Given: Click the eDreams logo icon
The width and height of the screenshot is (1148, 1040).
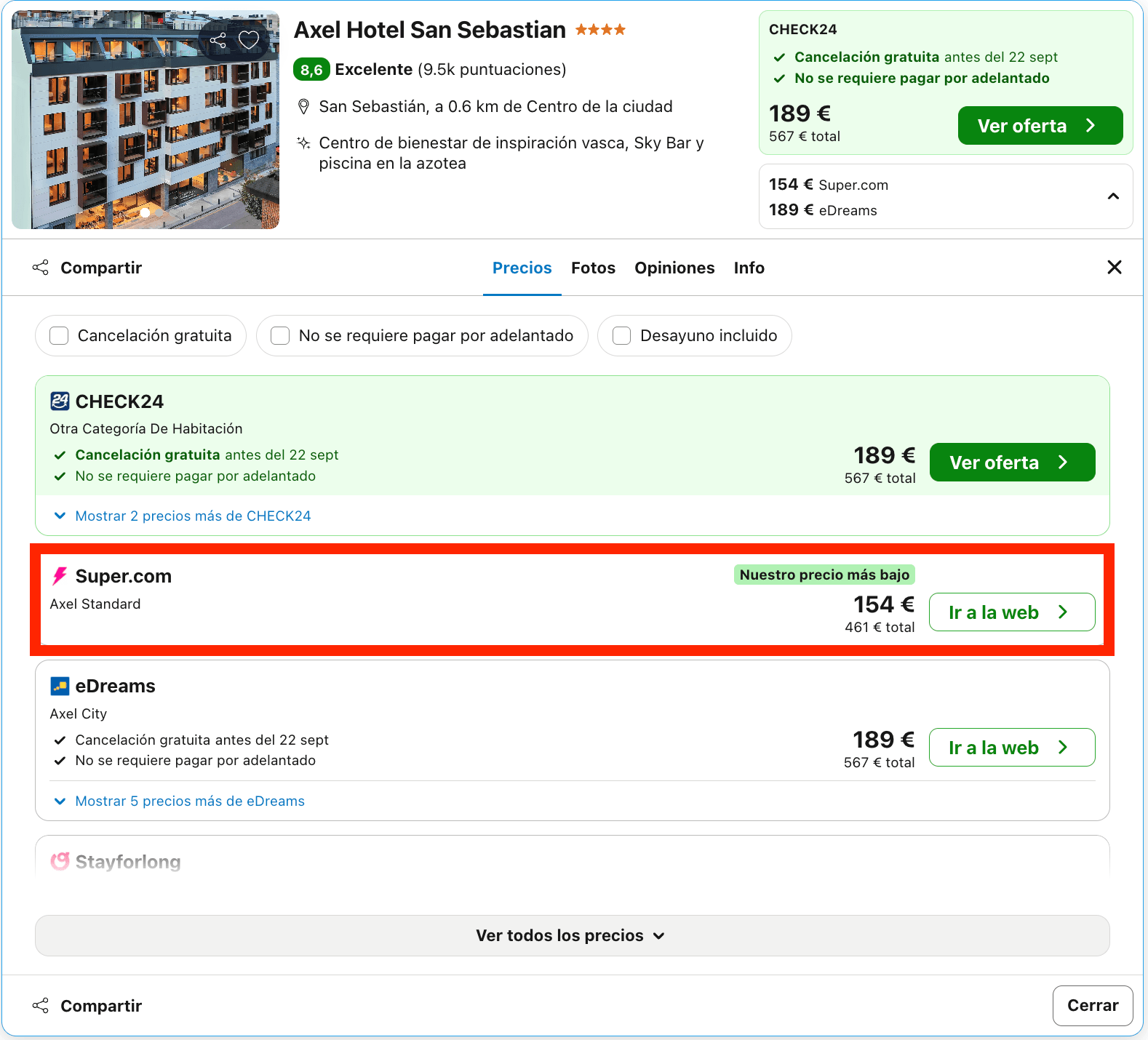Looking at the screenshot, I should [x=60, y=686].
